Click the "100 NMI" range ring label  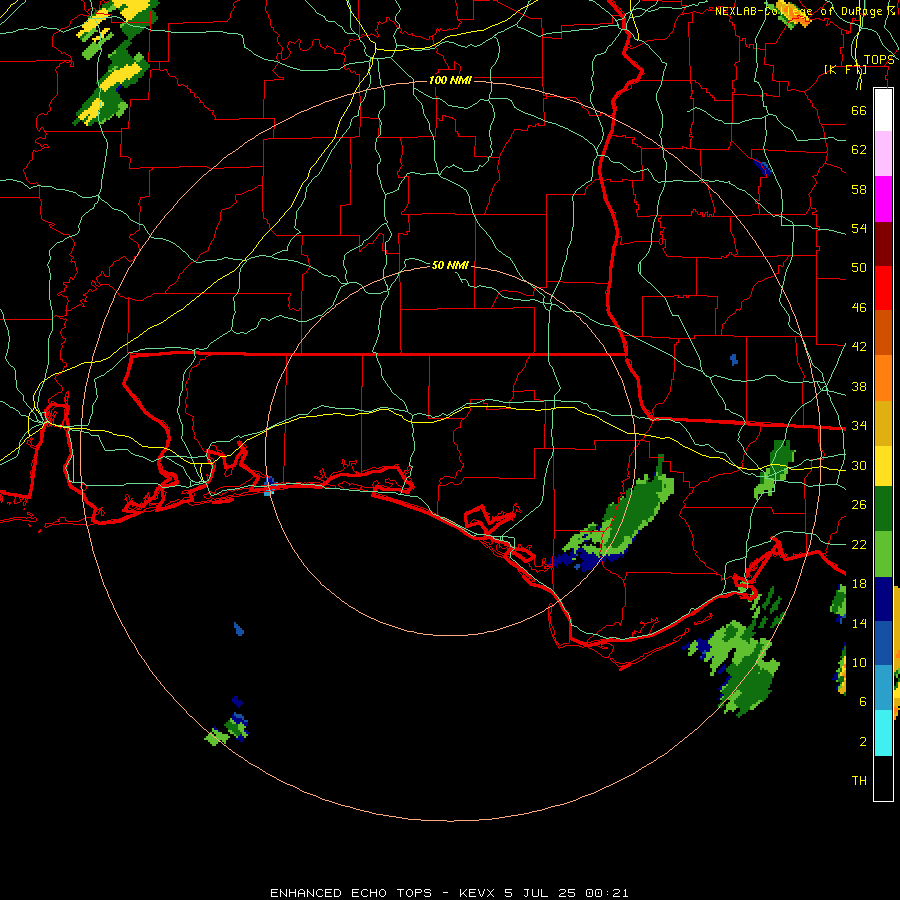tap(450, 80)
